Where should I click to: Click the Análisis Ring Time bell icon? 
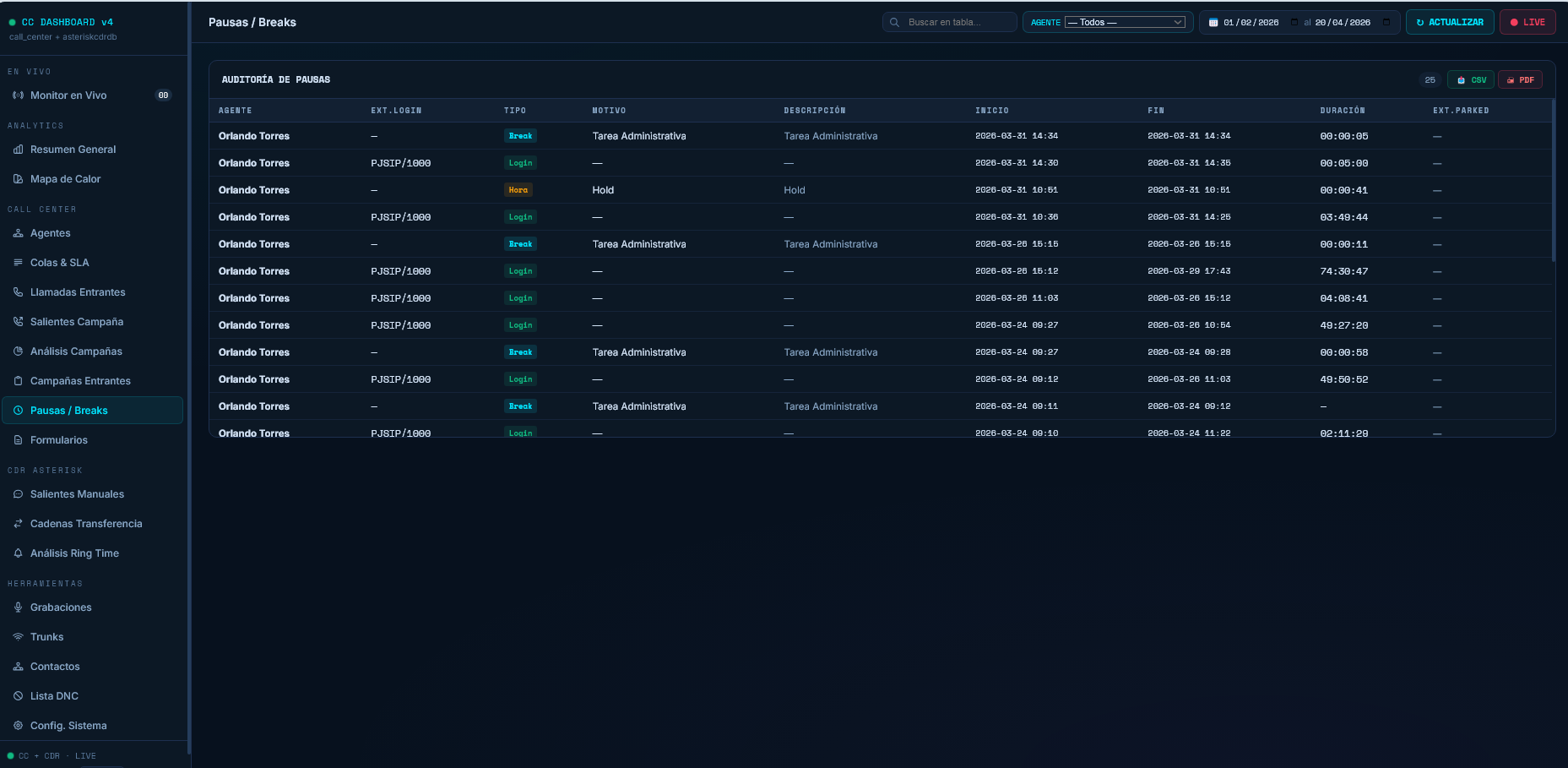(18, 553)
